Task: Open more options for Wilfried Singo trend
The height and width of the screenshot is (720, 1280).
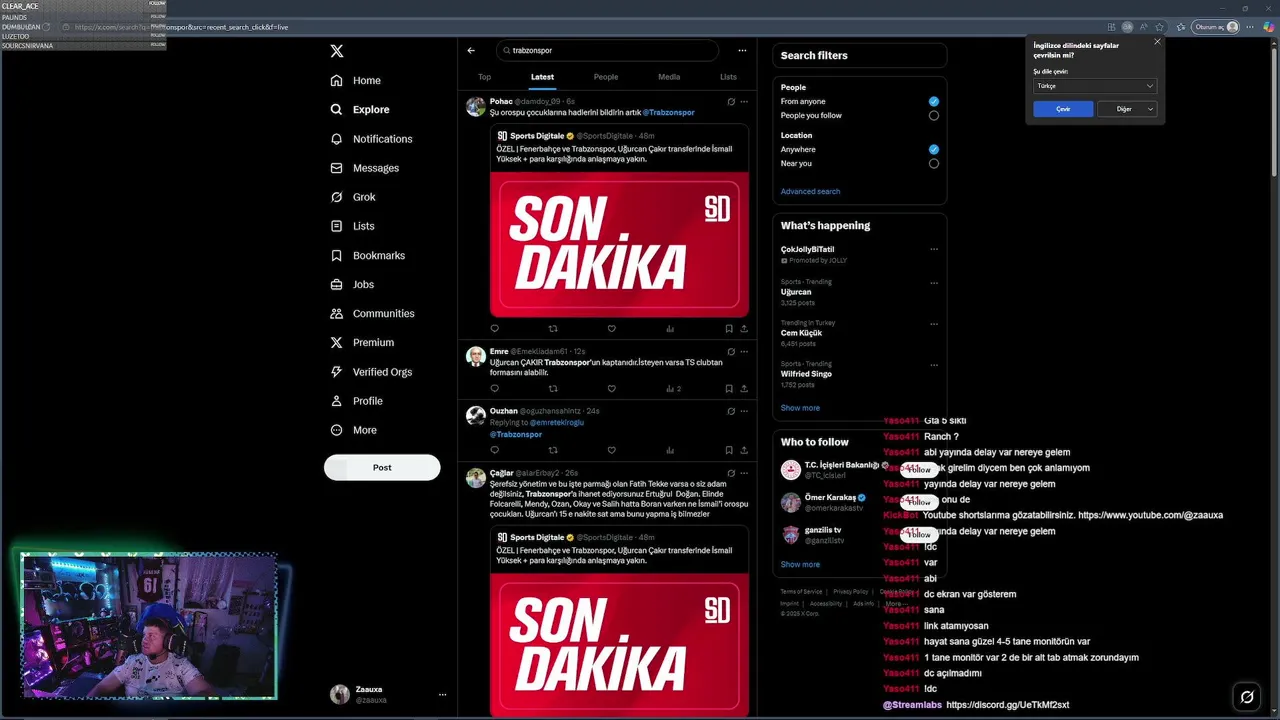Action: pyautogui.click(x=934, y=365)
